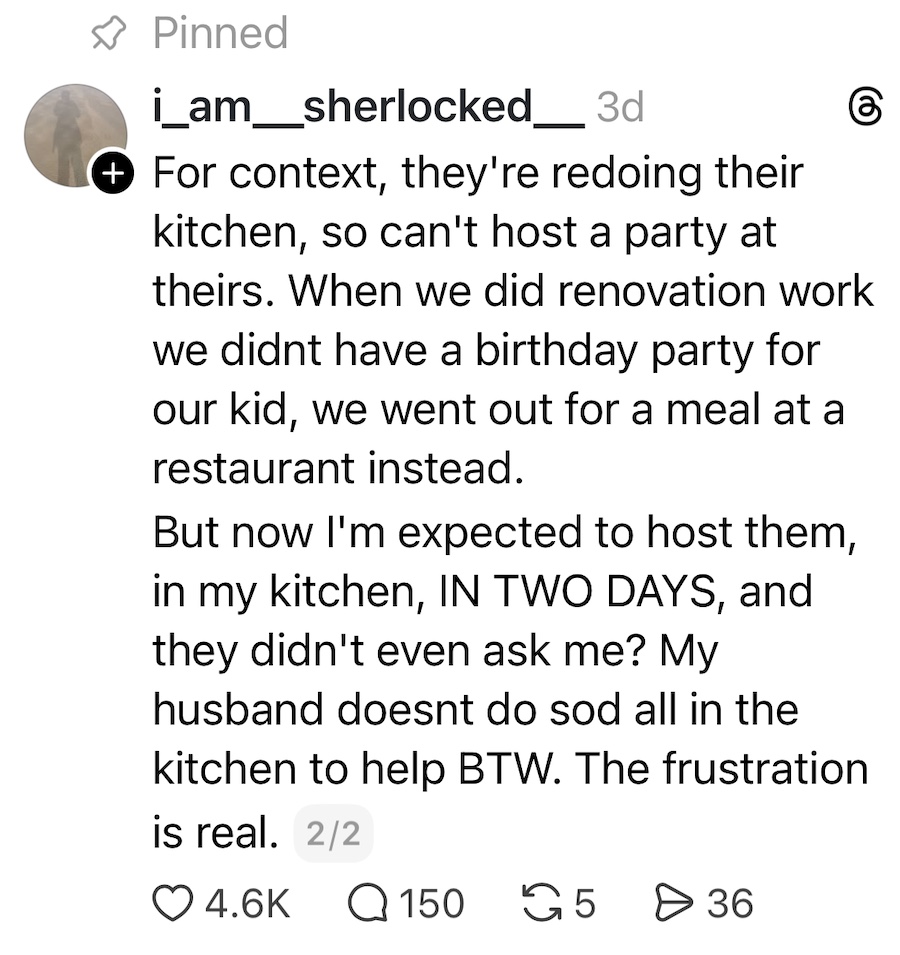Image resolution: width=900 pixels, height=955 pixels.
Task: Click the share count showing 36
Action: (x=729, y=903)
